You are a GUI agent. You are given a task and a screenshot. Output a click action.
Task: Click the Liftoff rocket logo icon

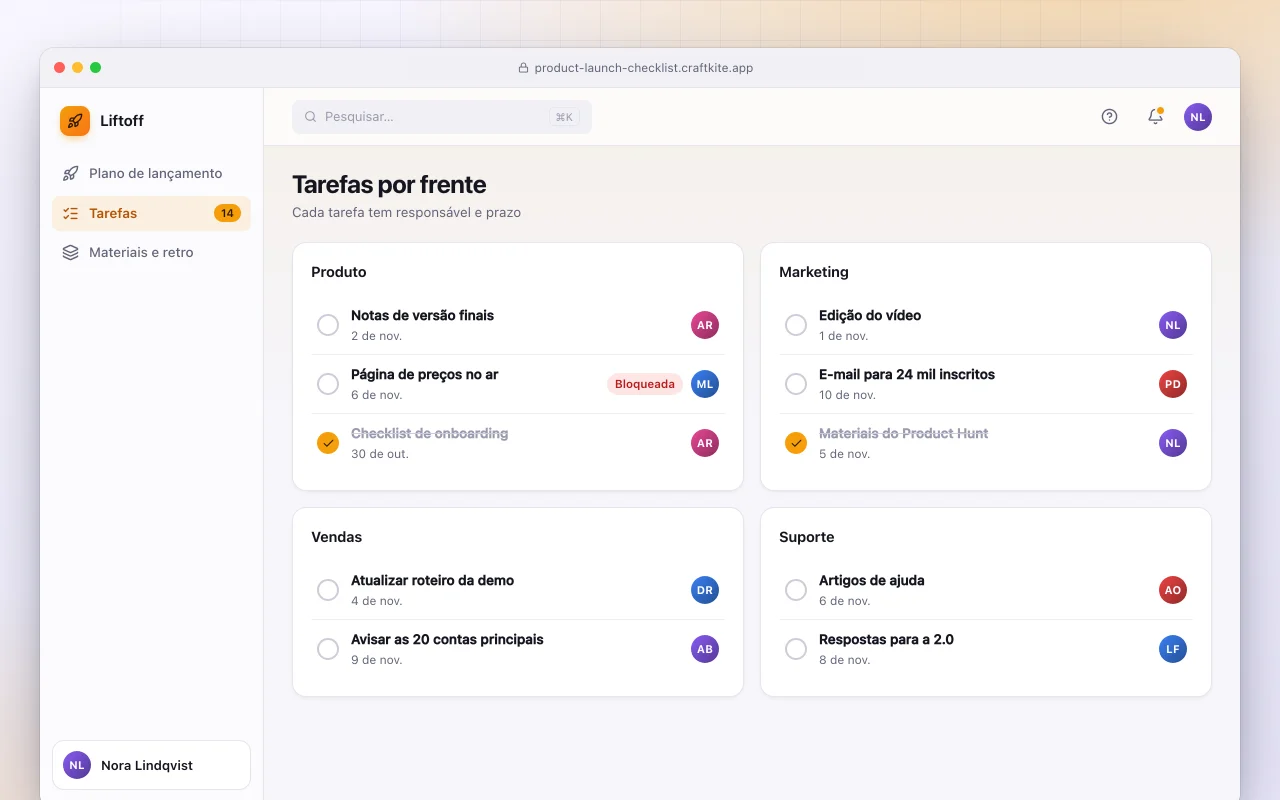pyautogui.click(x=75, y=121)
